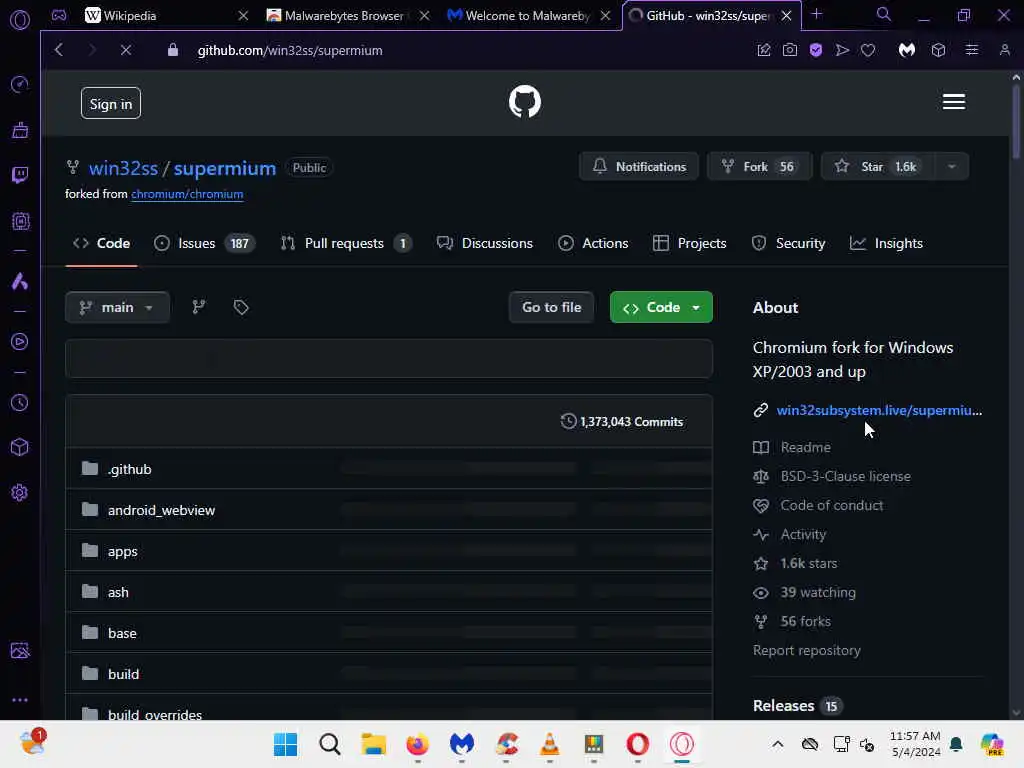Image resolution: width=1024 pixels, height=768 pixels.
Task: Open the Notifications button
Action: tap(639, 167)
